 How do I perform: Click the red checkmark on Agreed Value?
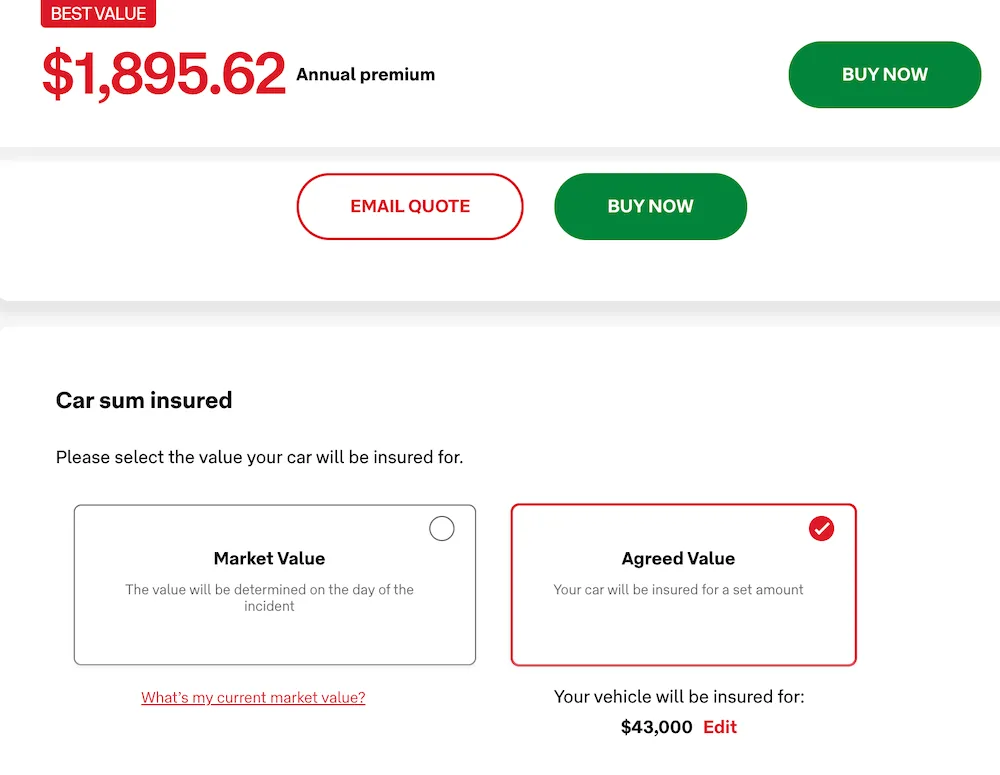pyautogui.click(x=821, y=529)
